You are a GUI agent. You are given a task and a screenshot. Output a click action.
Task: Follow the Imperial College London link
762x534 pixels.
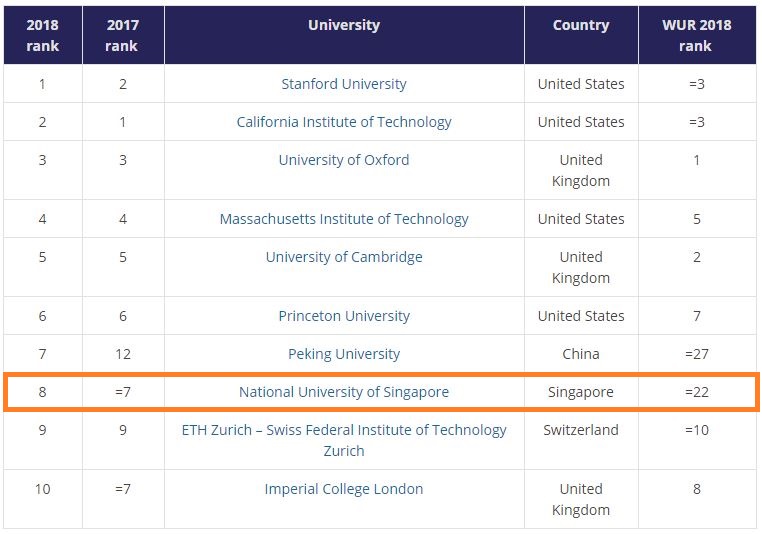(x=344, y=489)
